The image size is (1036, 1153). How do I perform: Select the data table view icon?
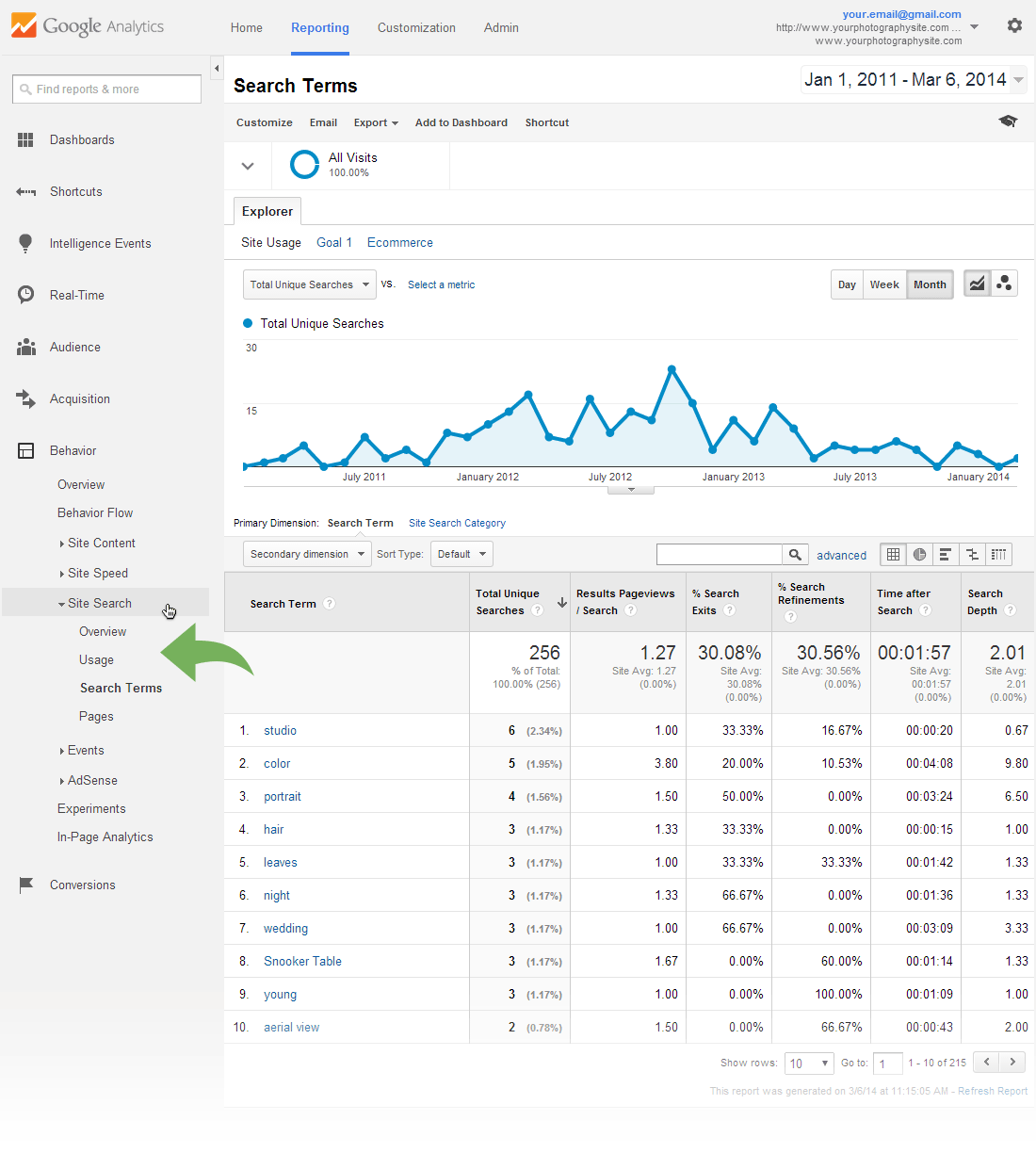coord(892,555)
